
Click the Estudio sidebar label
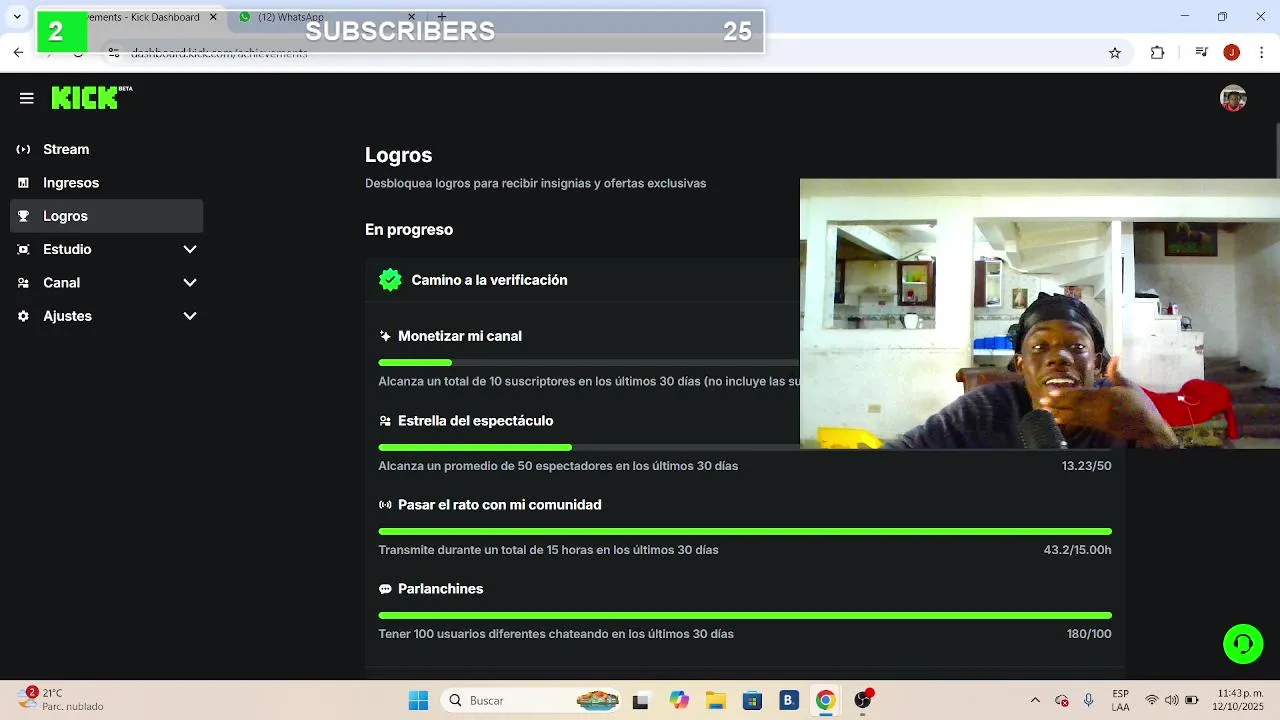67,249
